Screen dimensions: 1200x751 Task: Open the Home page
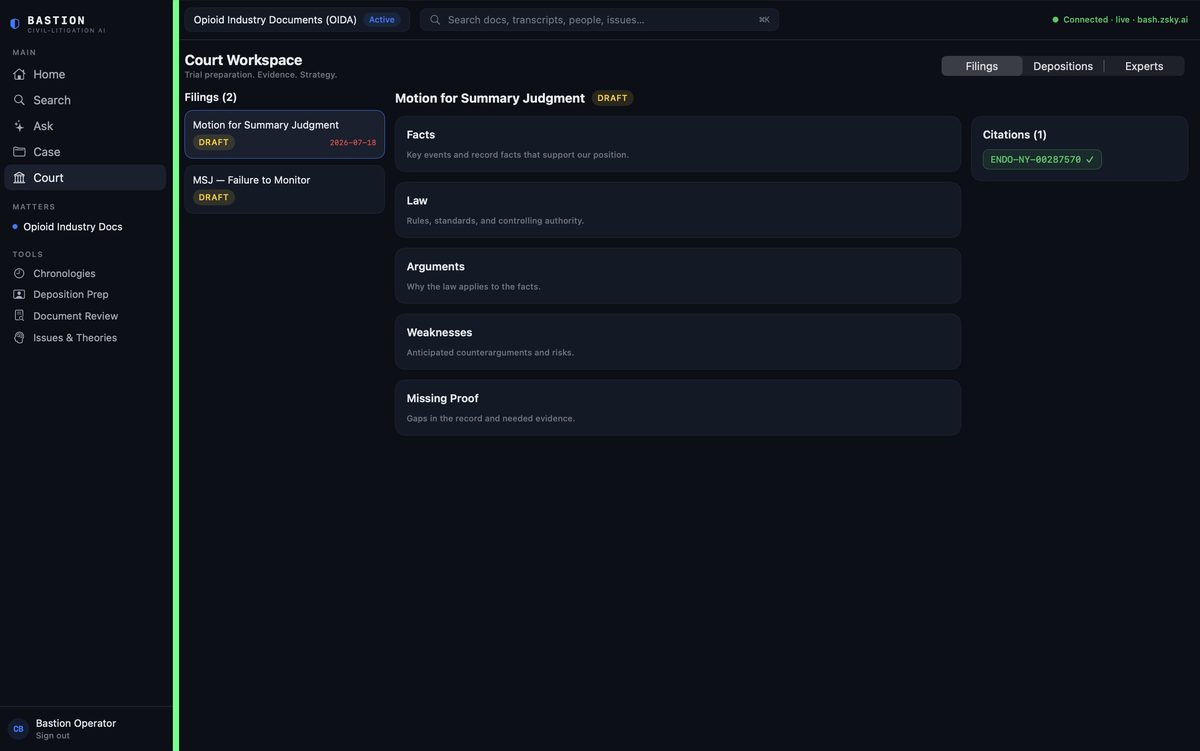point(85,74)
